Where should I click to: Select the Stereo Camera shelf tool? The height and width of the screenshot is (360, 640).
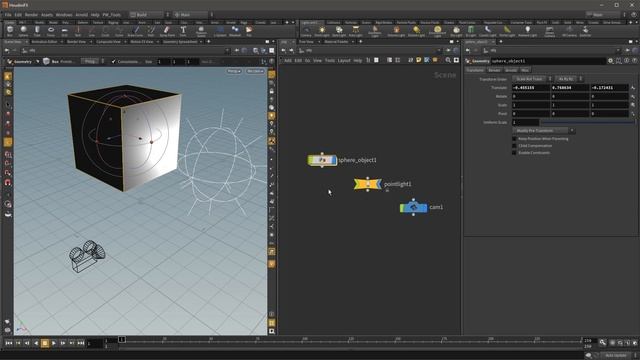(549, 31)
